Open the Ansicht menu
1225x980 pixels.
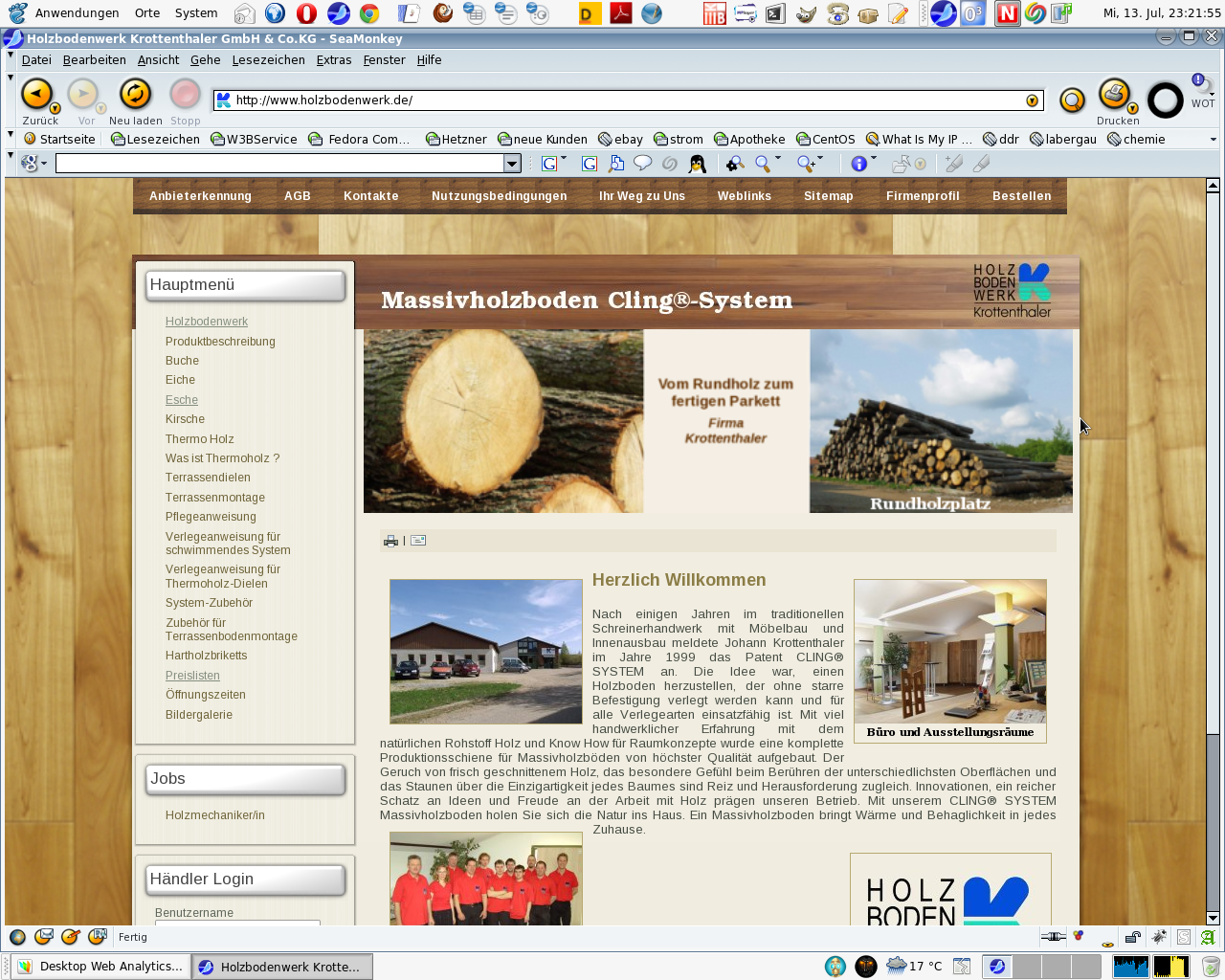coord(158,59)
